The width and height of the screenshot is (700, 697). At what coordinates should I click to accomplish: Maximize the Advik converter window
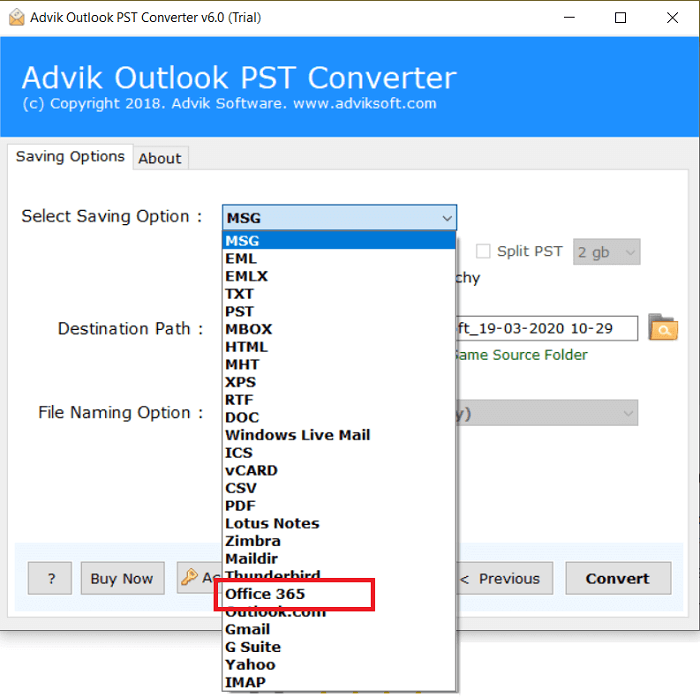(621, 17)
